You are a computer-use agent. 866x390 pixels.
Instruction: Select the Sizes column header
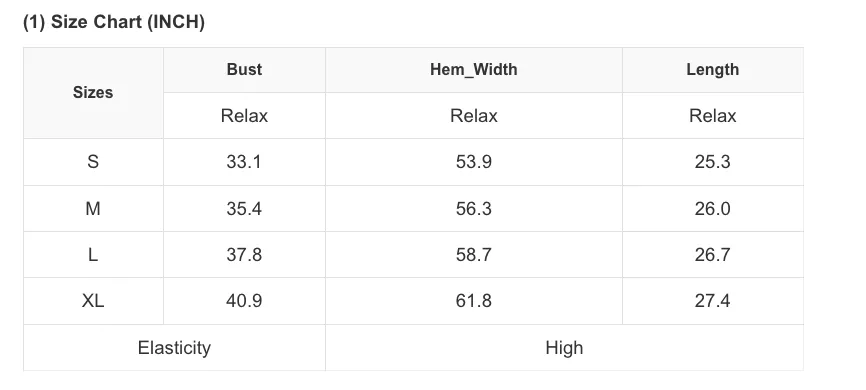93,92
